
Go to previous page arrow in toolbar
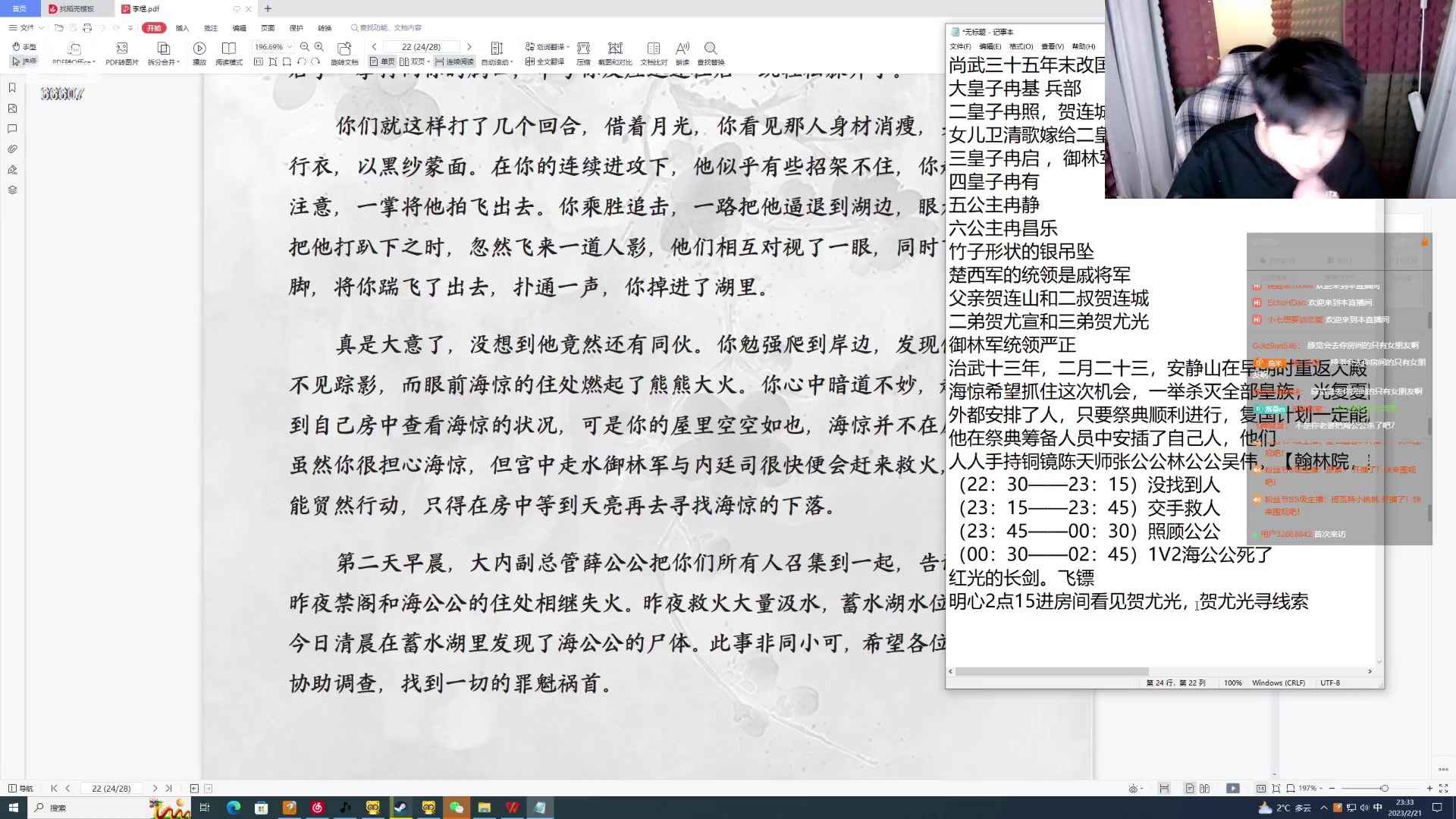pos(375,47)
